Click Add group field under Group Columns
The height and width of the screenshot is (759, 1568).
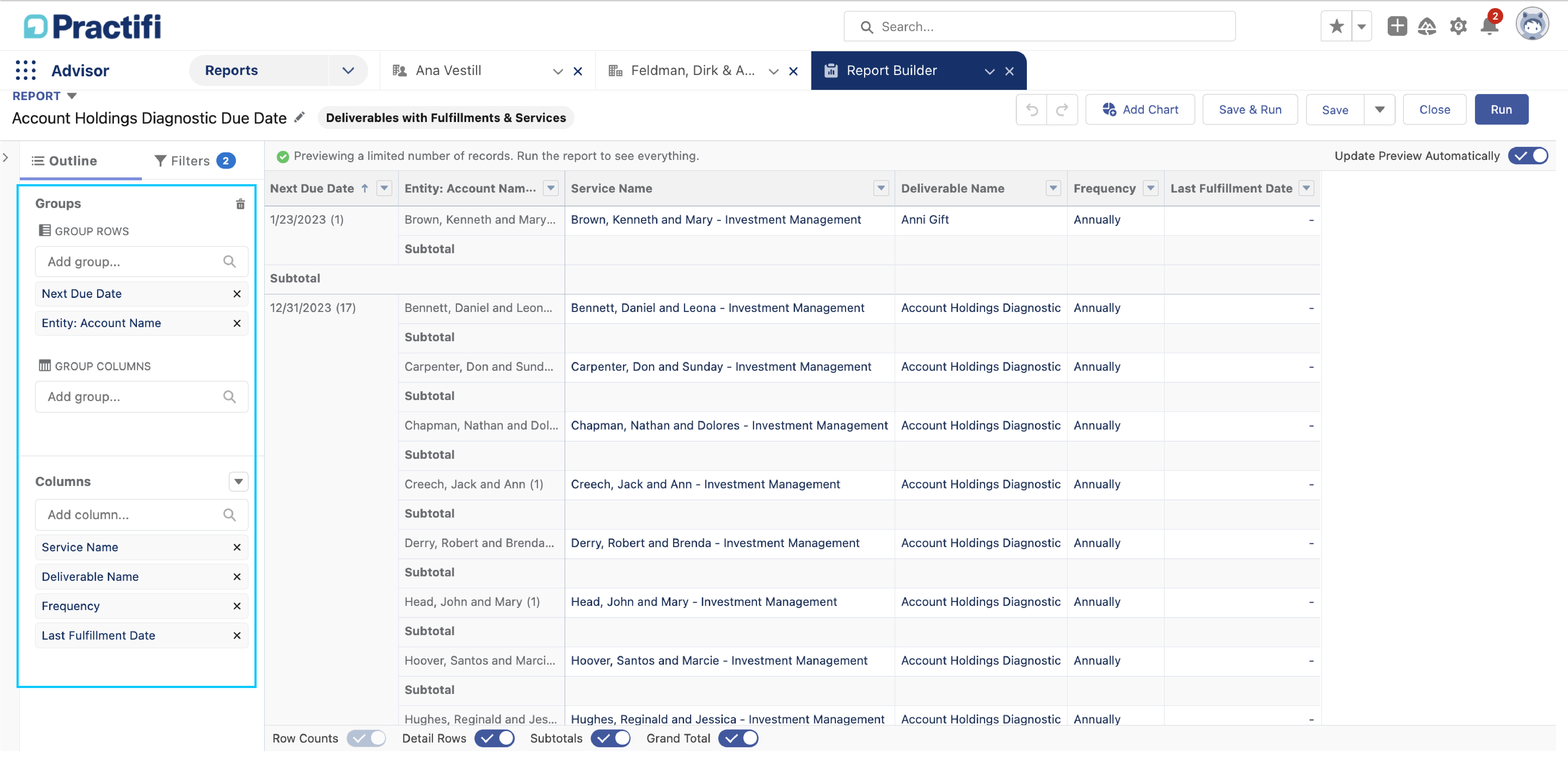coord(141,397)
